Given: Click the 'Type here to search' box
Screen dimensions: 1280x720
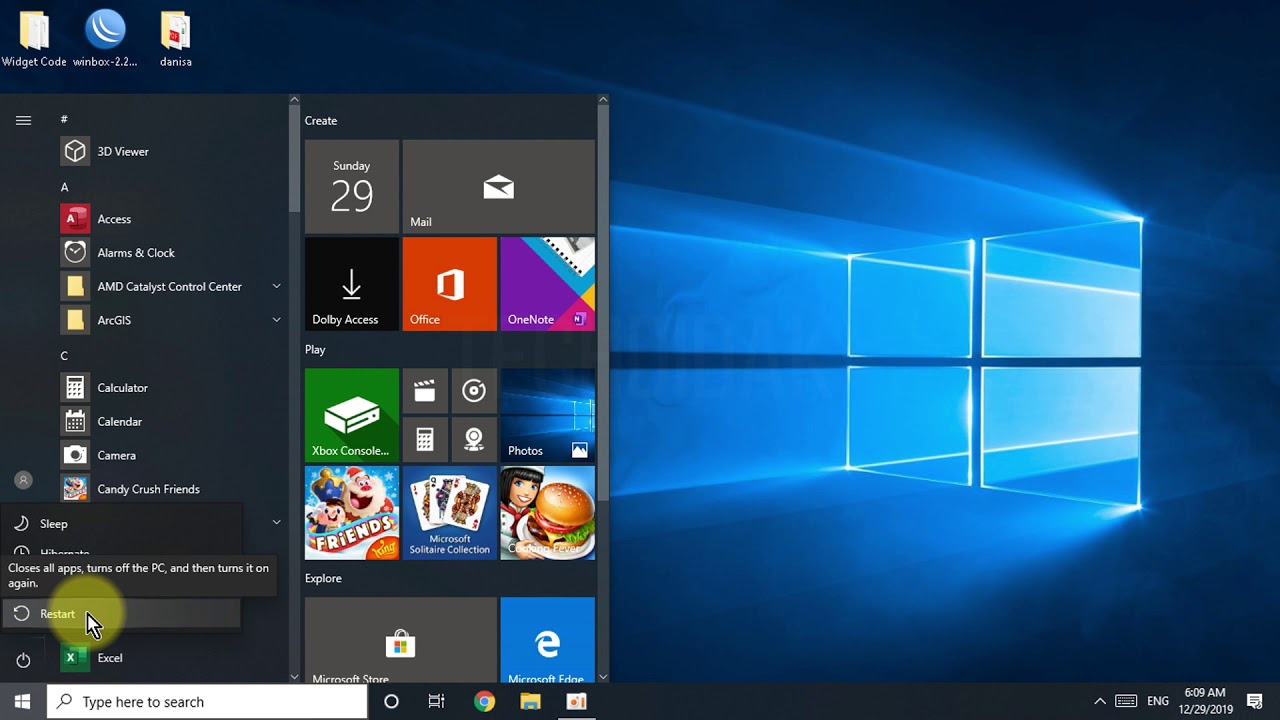Looking at the screenshot, I should pos(207,702).
